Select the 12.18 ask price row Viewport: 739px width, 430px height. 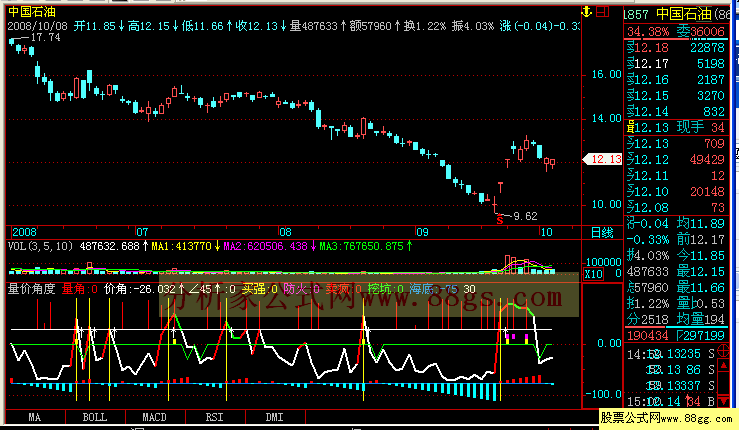point(676,48)
